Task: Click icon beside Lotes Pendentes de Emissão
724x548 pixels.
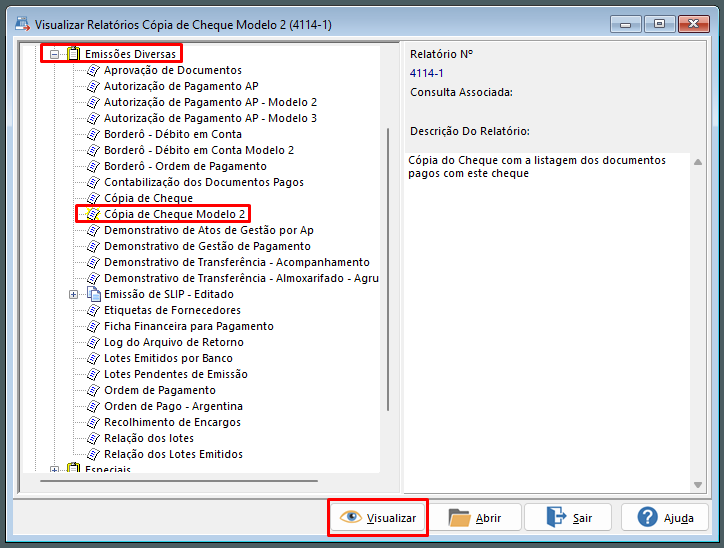Action: pyautogui.click(x=94, y=374)
